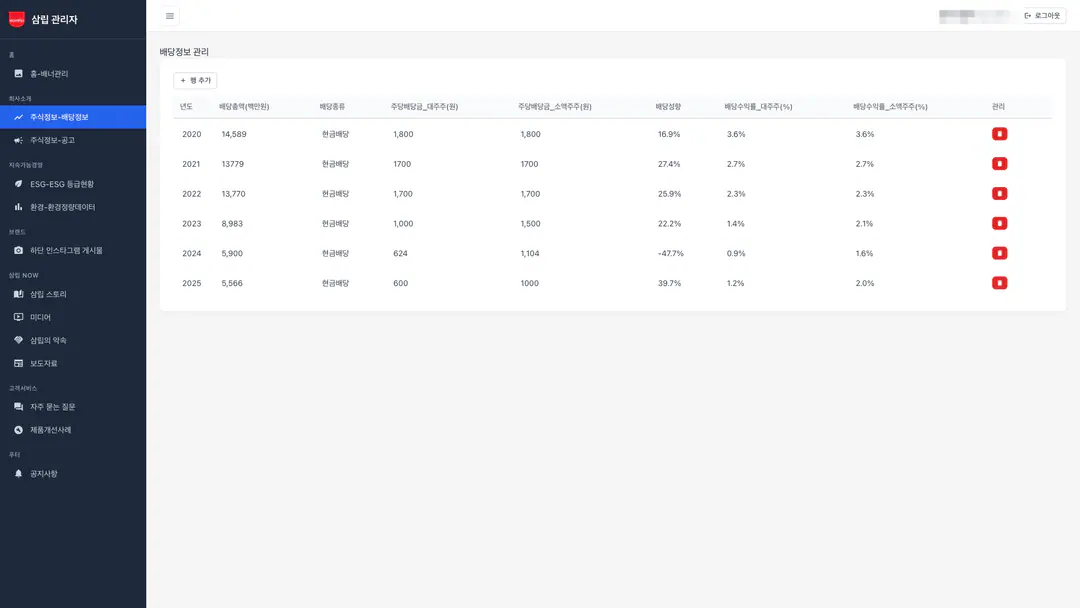Select the 14,589 total dividend cell

pos(234,134)
